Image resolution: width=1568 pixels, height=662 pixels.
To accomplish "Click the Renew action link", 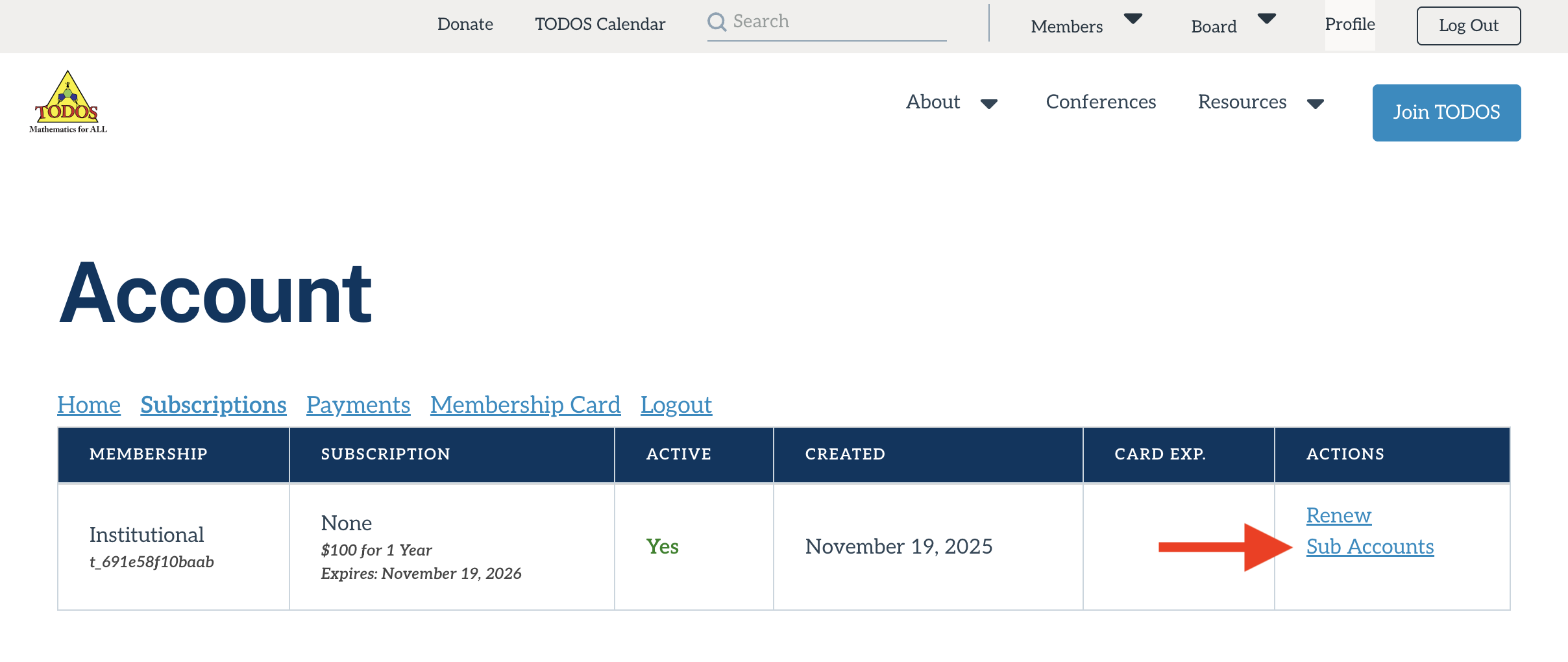I will coord(1338,515).
